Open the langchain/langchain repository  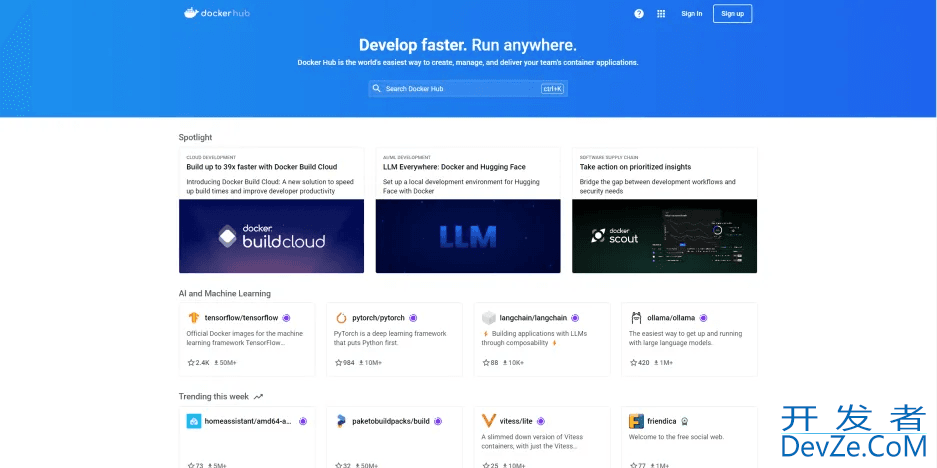tap(533, 318)
